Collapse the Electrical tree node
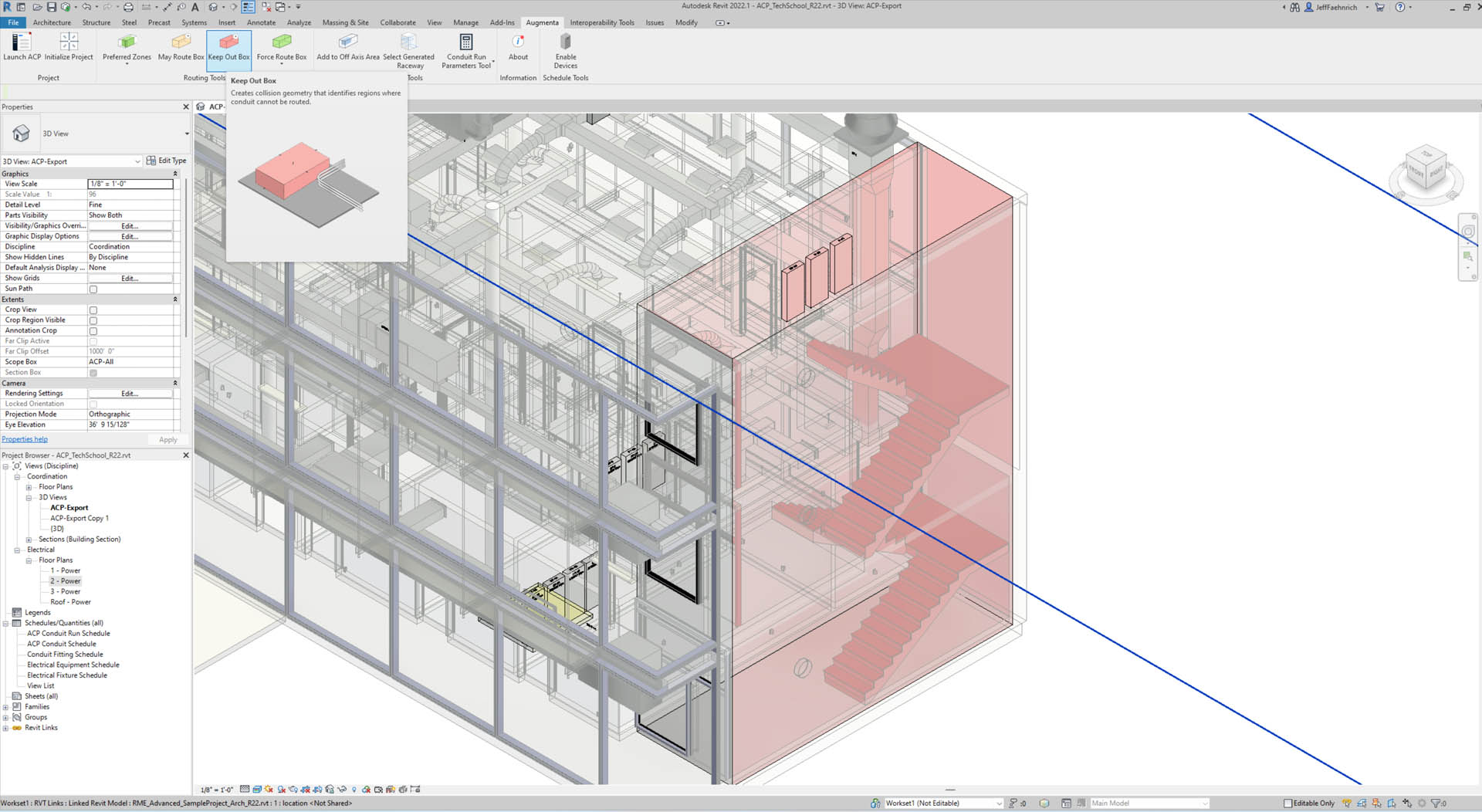Viewport: 1482px width, 812px height. 17,550
